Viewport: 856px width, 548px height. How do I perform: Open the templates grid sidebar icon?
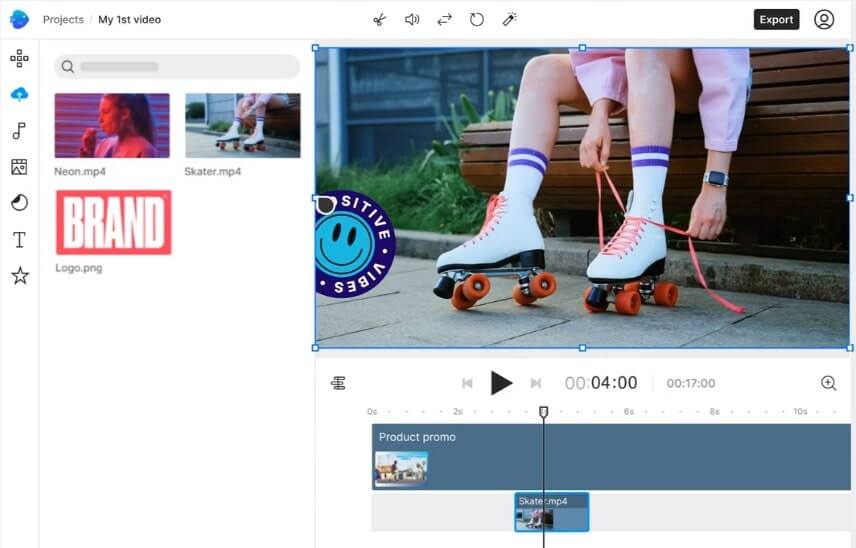point(20,58)
